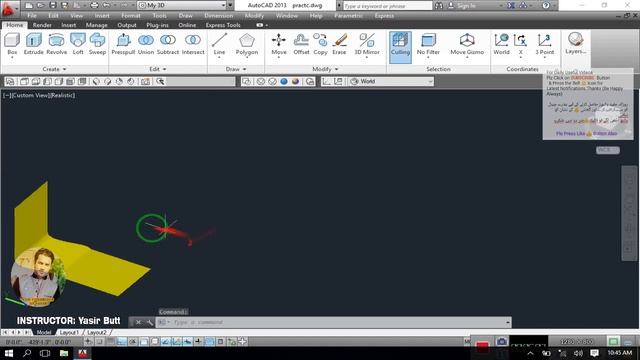This screenshot has height=360, width=640.
Task: Select the Move tool
Action: click(x=279, y=44)
